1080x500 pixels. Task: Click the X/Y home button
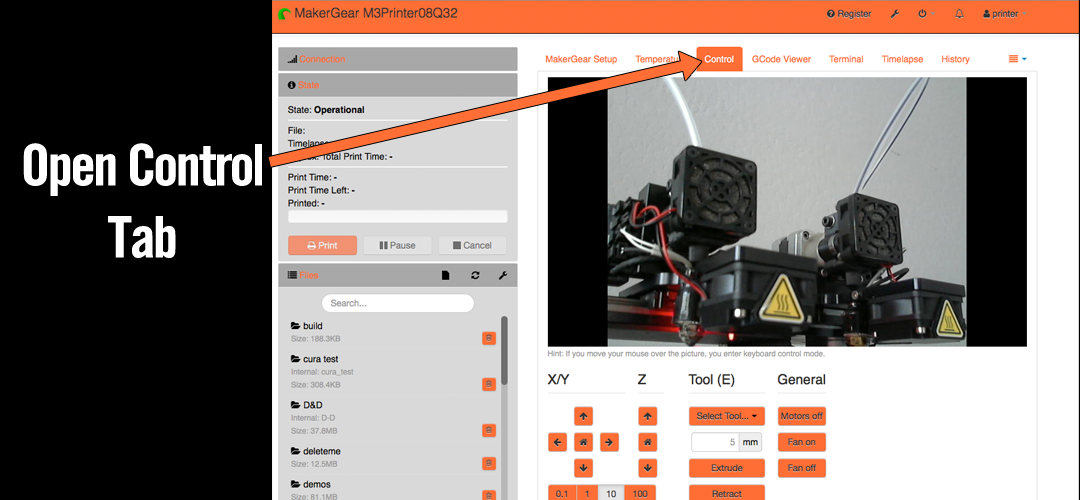[x=584, y=441]
